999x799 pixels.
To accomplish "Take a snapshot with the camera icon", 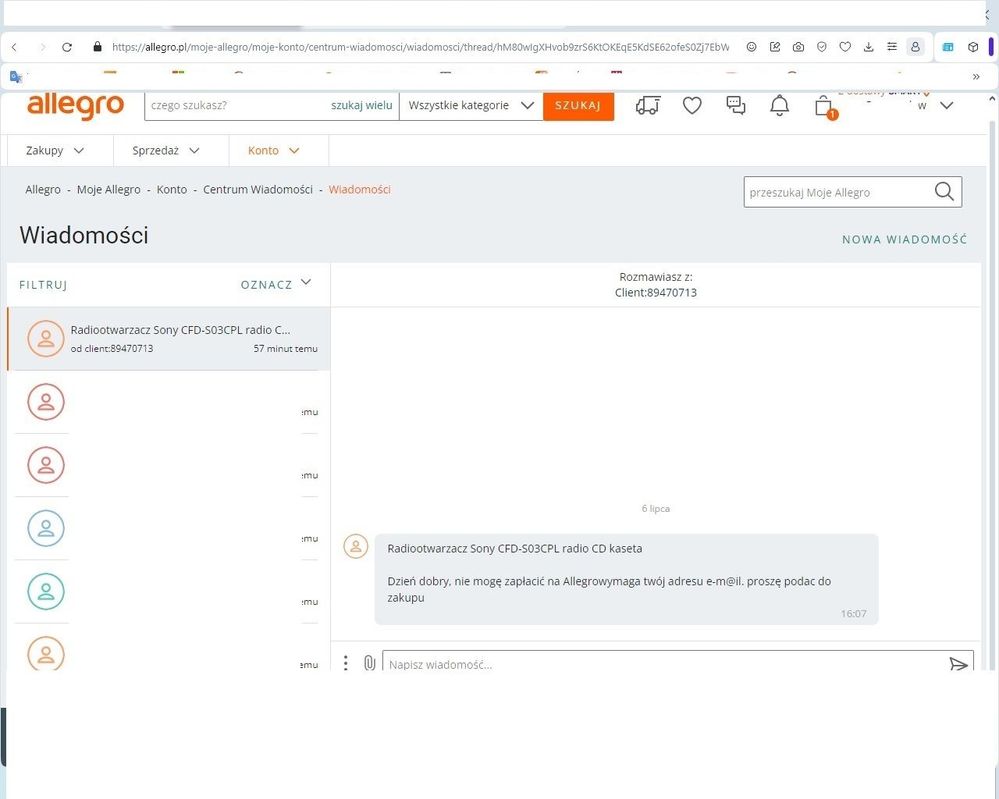I will [798, 47].
